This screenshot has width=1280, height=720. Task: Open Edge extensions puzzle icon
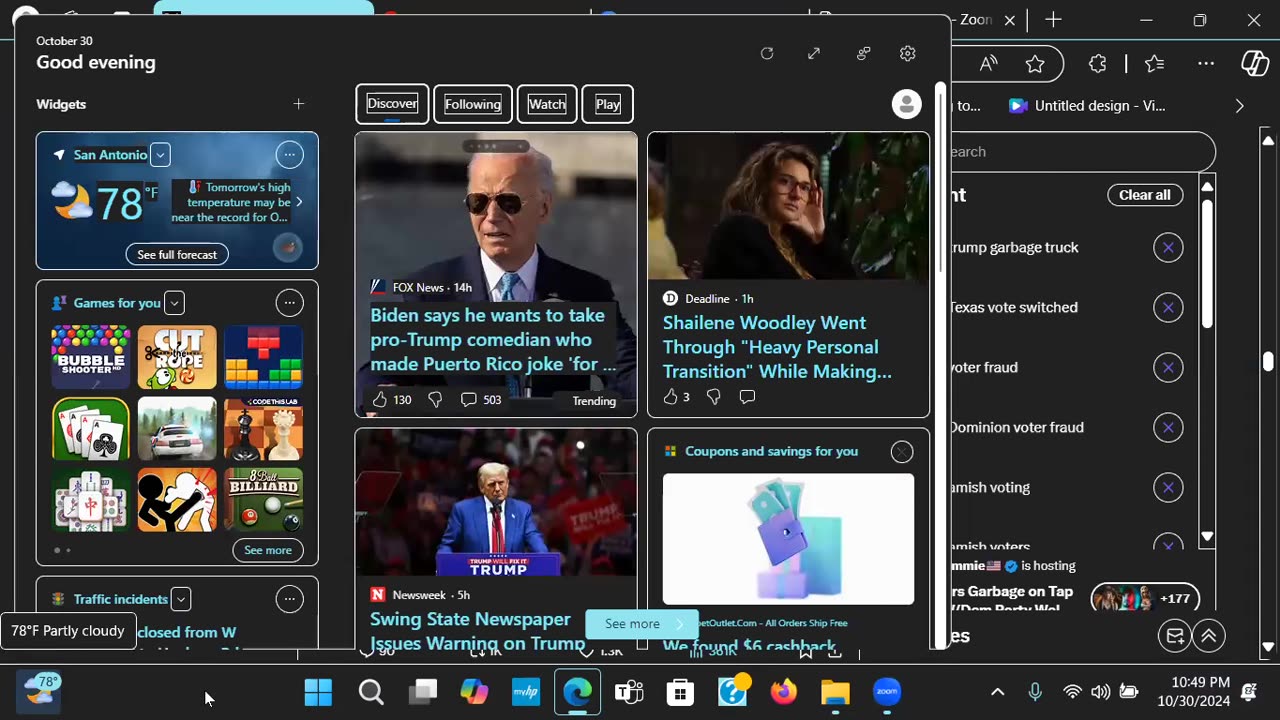pyautogui.click(x=1098, y=64)
